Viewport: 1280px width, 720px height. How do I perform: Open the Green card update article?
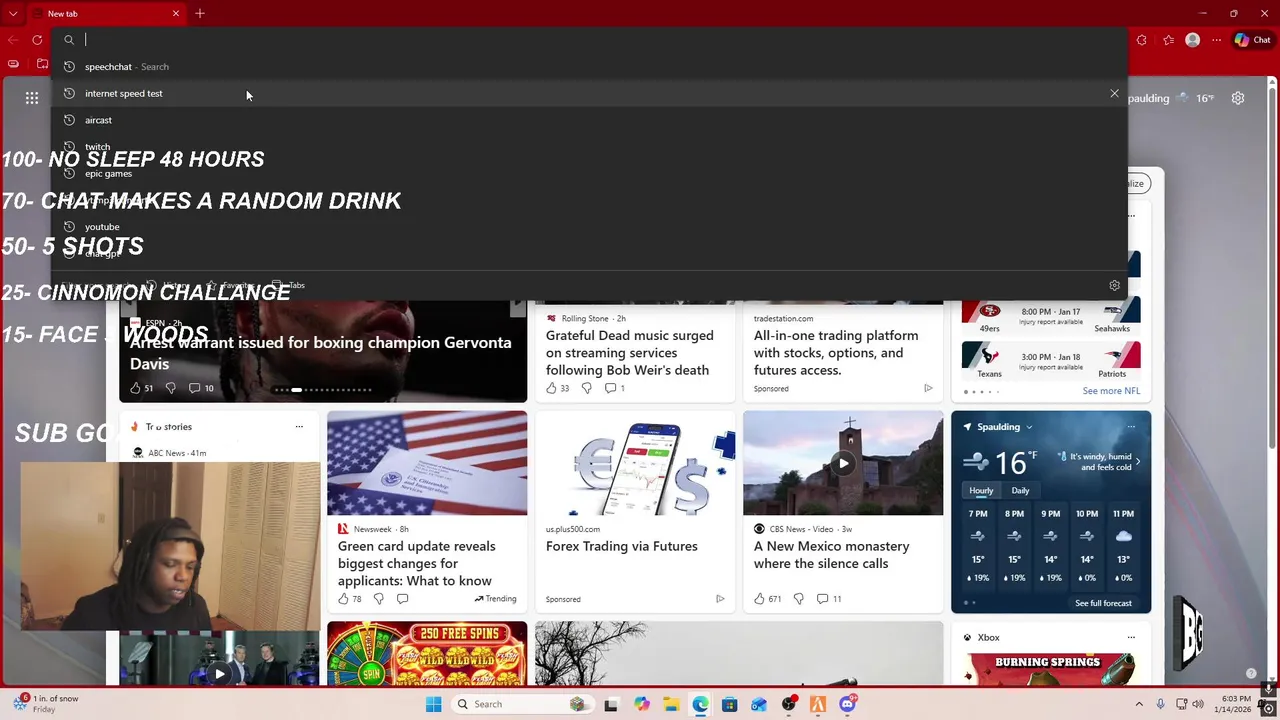[416, 563]
